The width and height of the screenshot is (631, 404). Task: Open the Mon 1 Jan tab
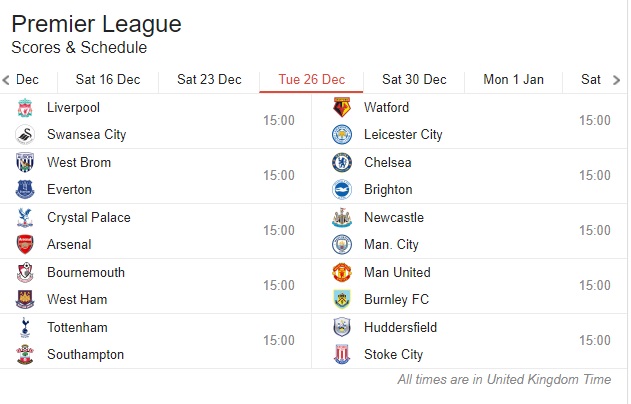coord(513,80)
